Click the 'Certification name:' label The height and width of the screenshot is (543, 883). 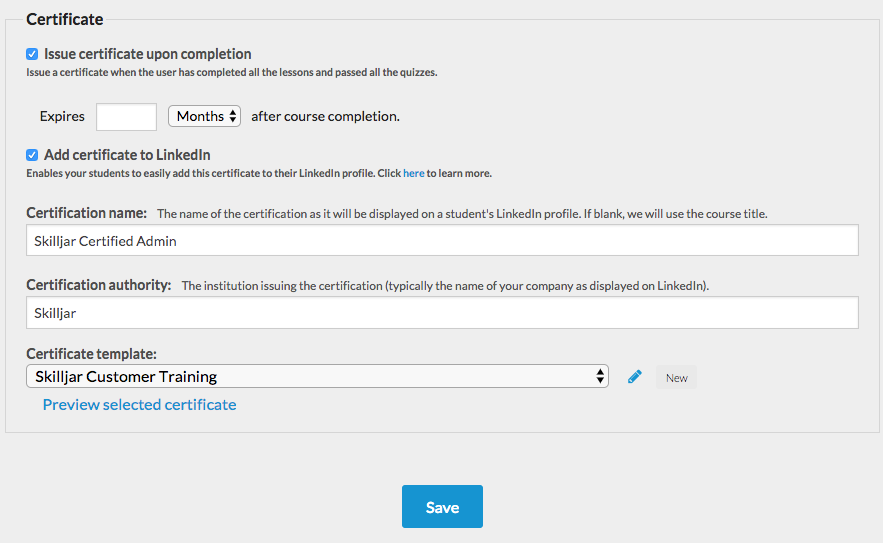[x=86, y=213]
